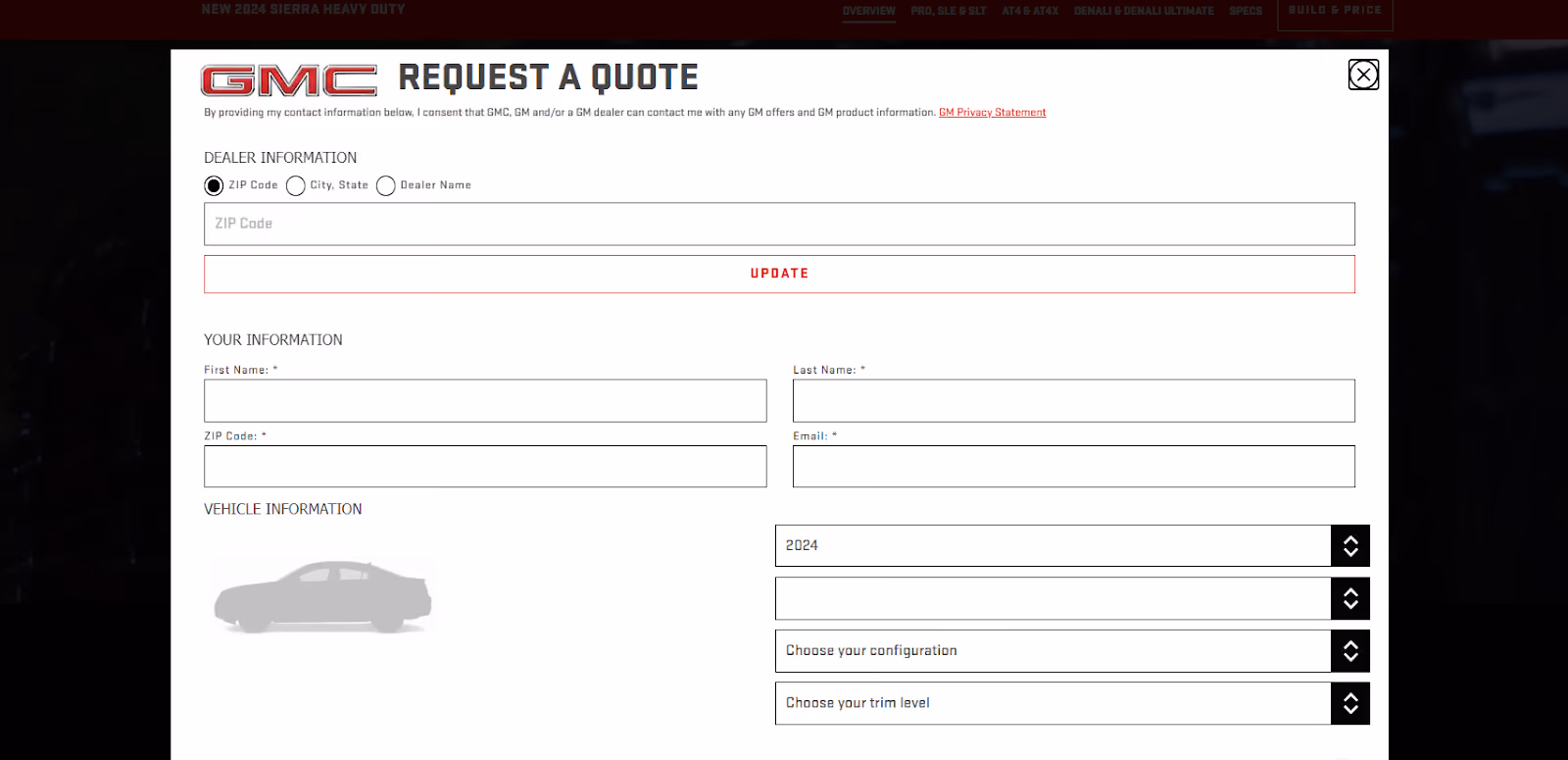1568x760 pixels.
Task: Click the Dealer Information heading
Action: 280,158
